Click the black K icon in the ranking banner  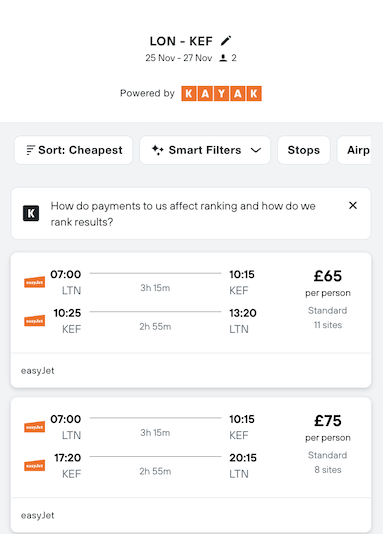(x=31, y=213)
